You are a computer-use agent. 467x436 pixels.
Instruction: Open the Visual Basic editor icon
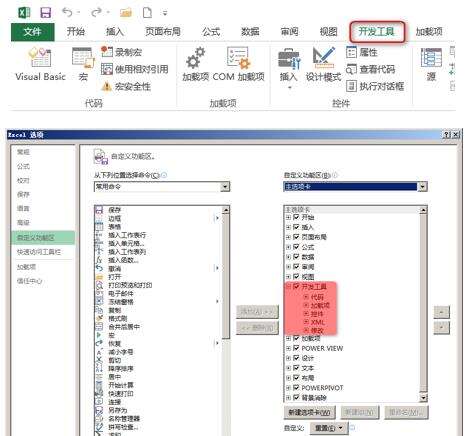[40, 57]
